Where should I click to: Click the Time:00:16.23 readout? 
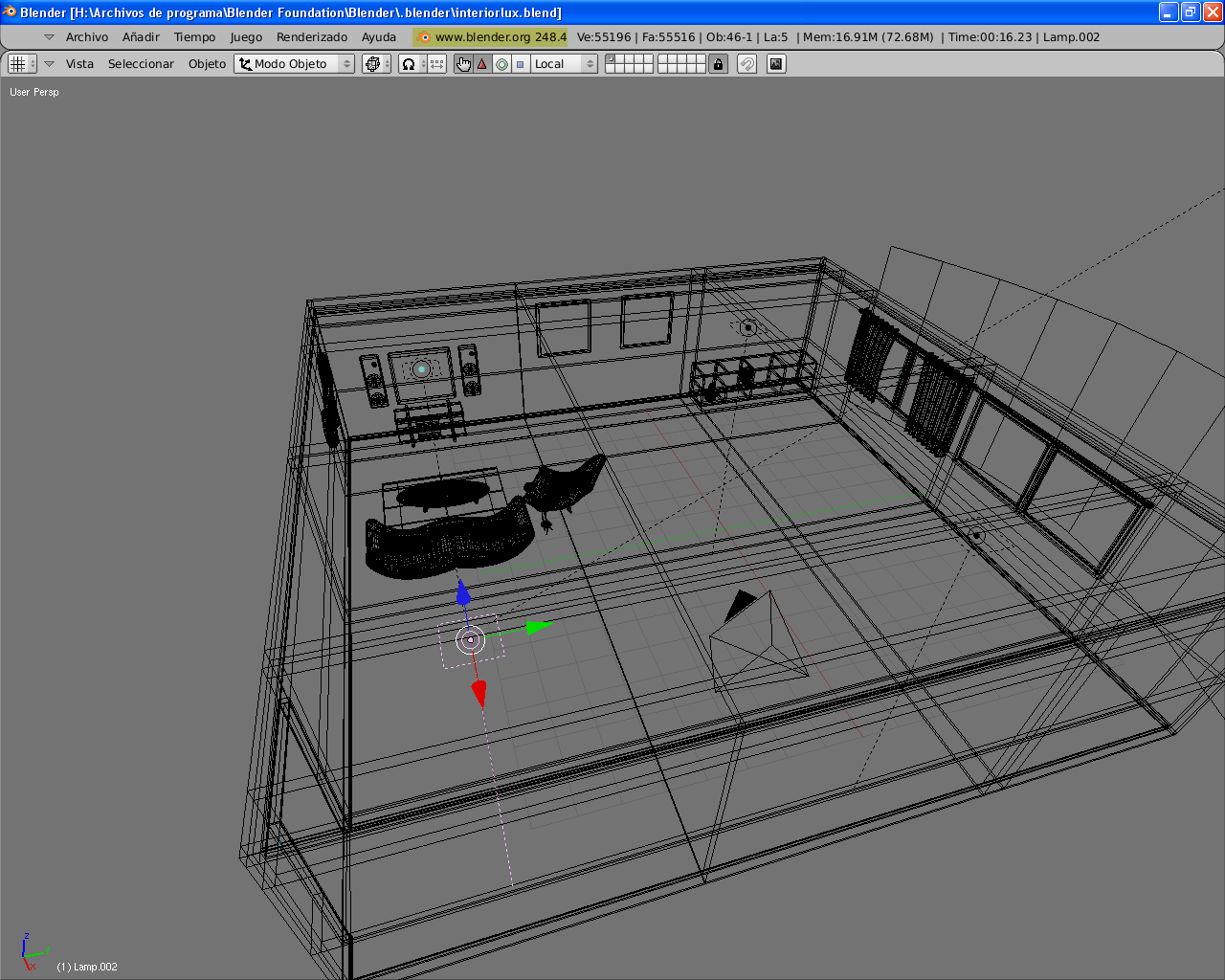(991, 37)
